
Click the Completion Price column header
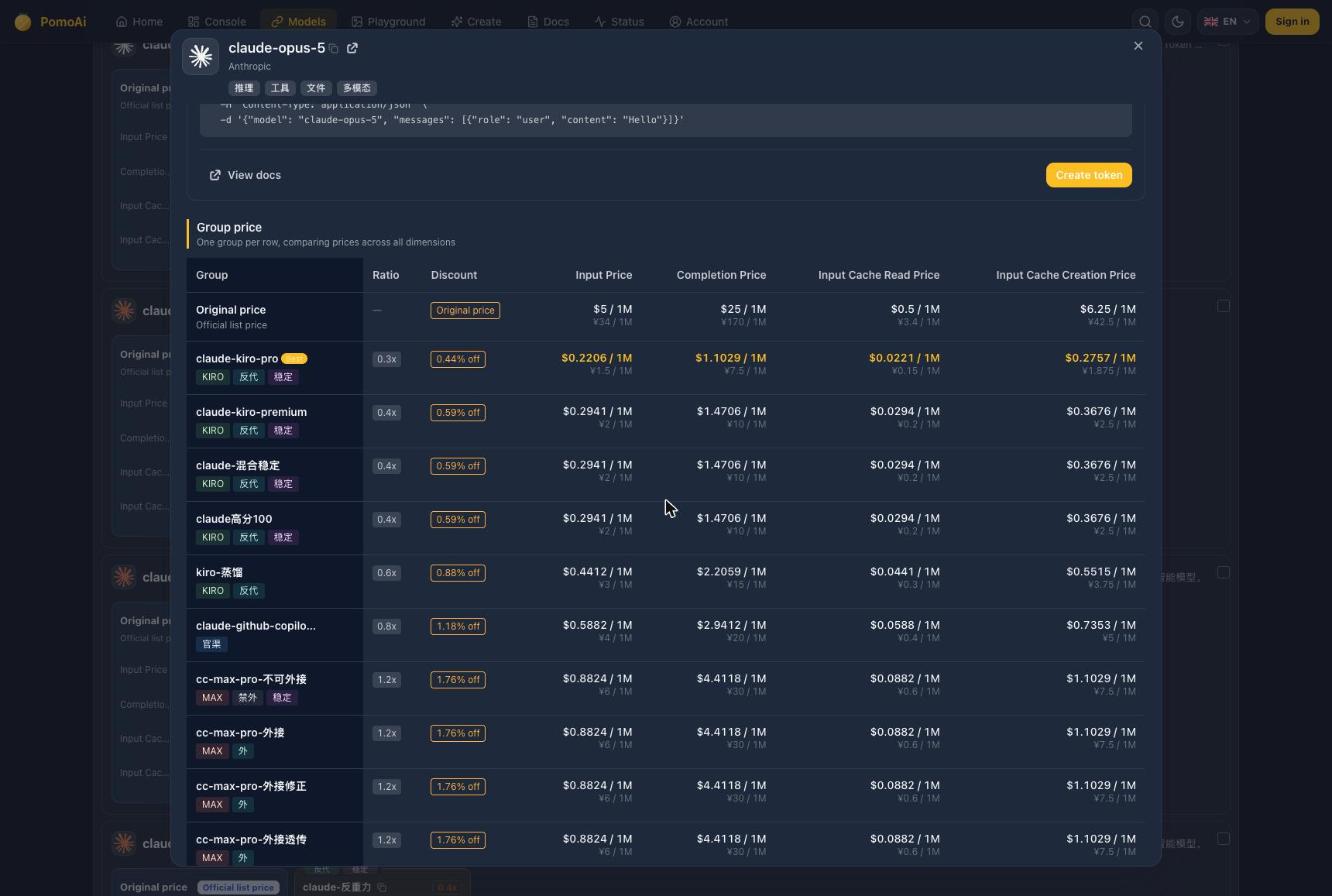[721, 275]
